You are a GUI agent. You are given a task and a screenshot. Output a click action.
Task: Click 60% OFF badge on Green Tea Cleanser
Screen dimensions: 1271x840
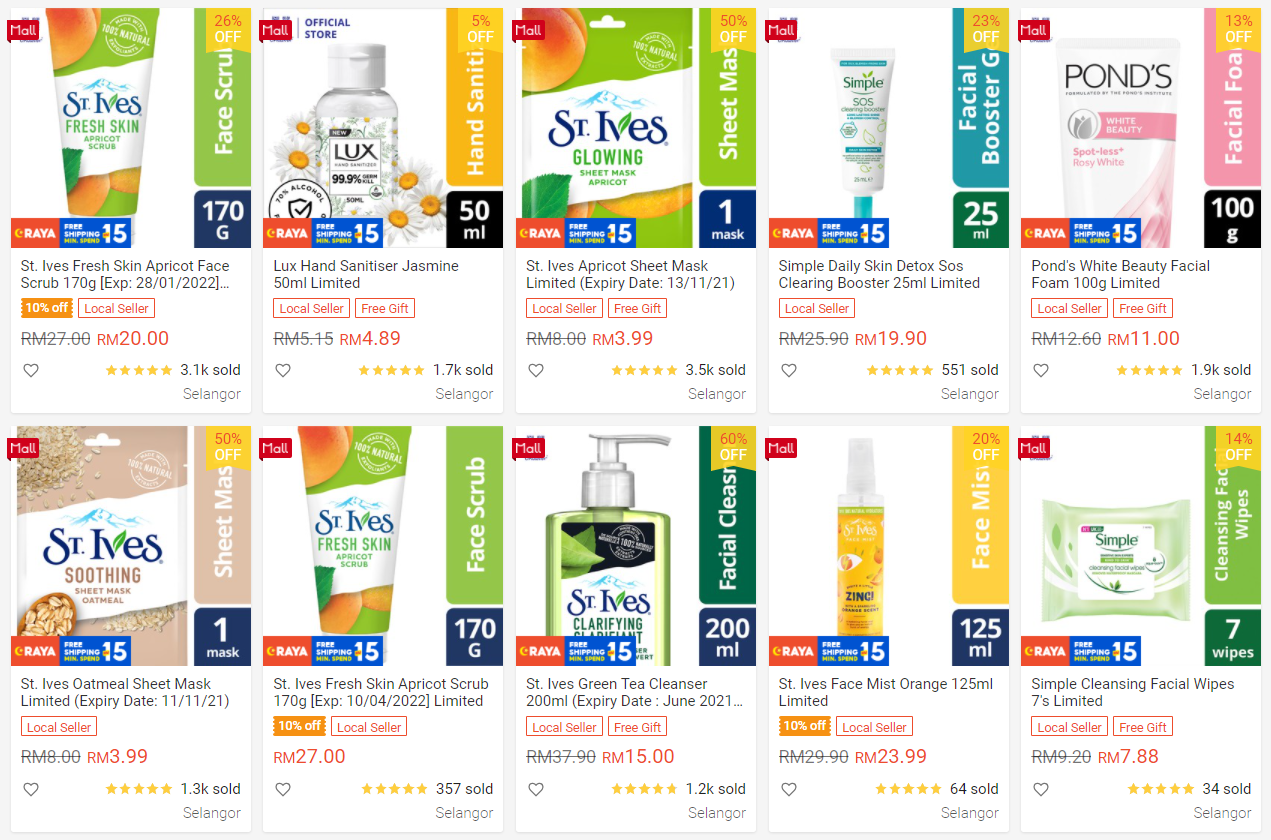click(x=734, y=446)
